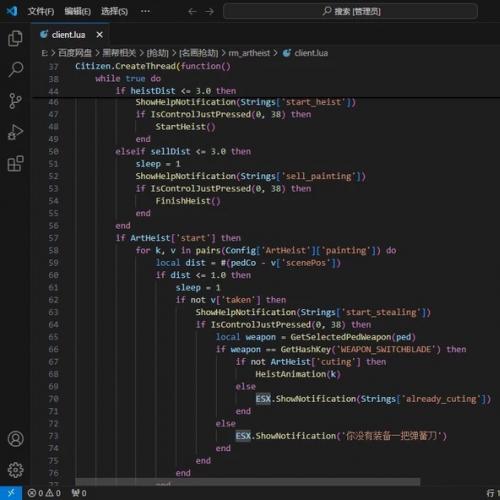Click the rm_artheist breadcrumb folder
500x500 pixels.
[x=249, y=53]
